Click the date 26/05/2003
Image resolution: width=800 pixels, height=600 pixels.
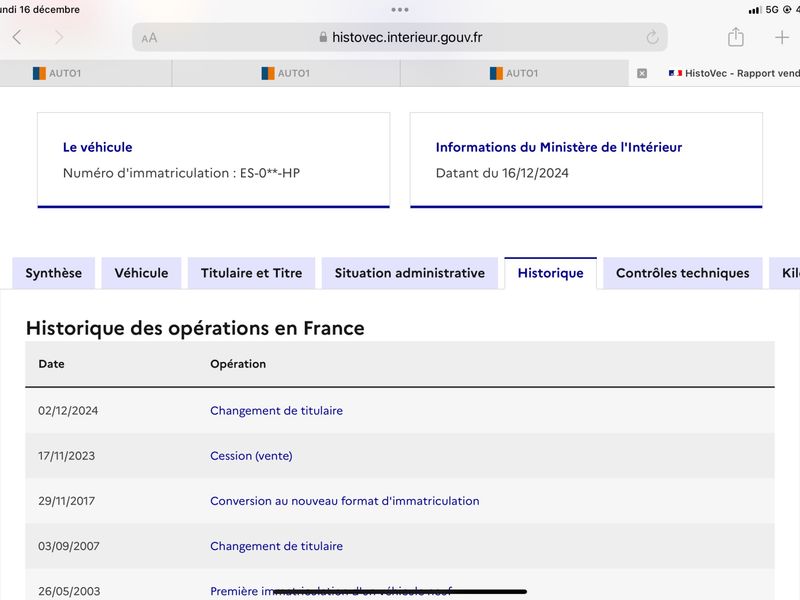click(x=69, y=591)
